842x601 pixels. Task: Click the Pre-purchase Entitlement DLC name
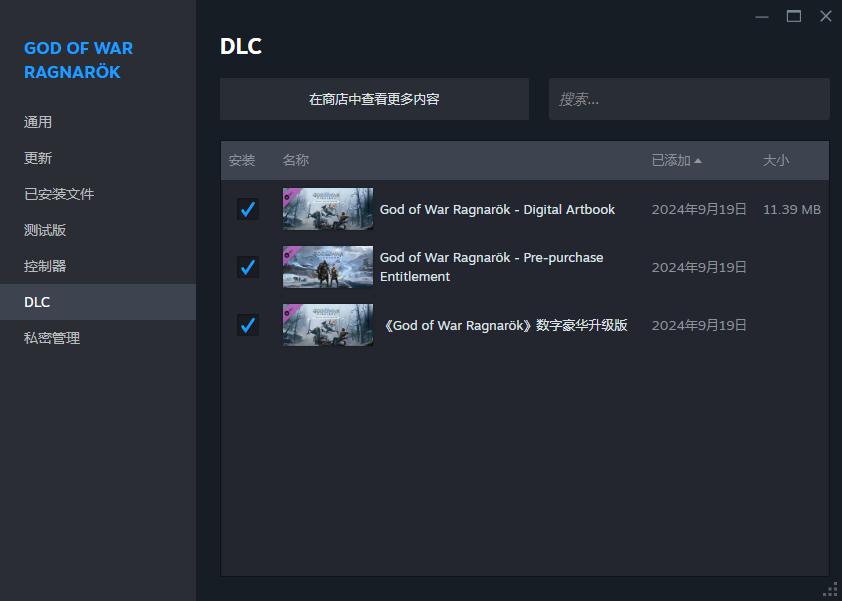pos(491,267)
